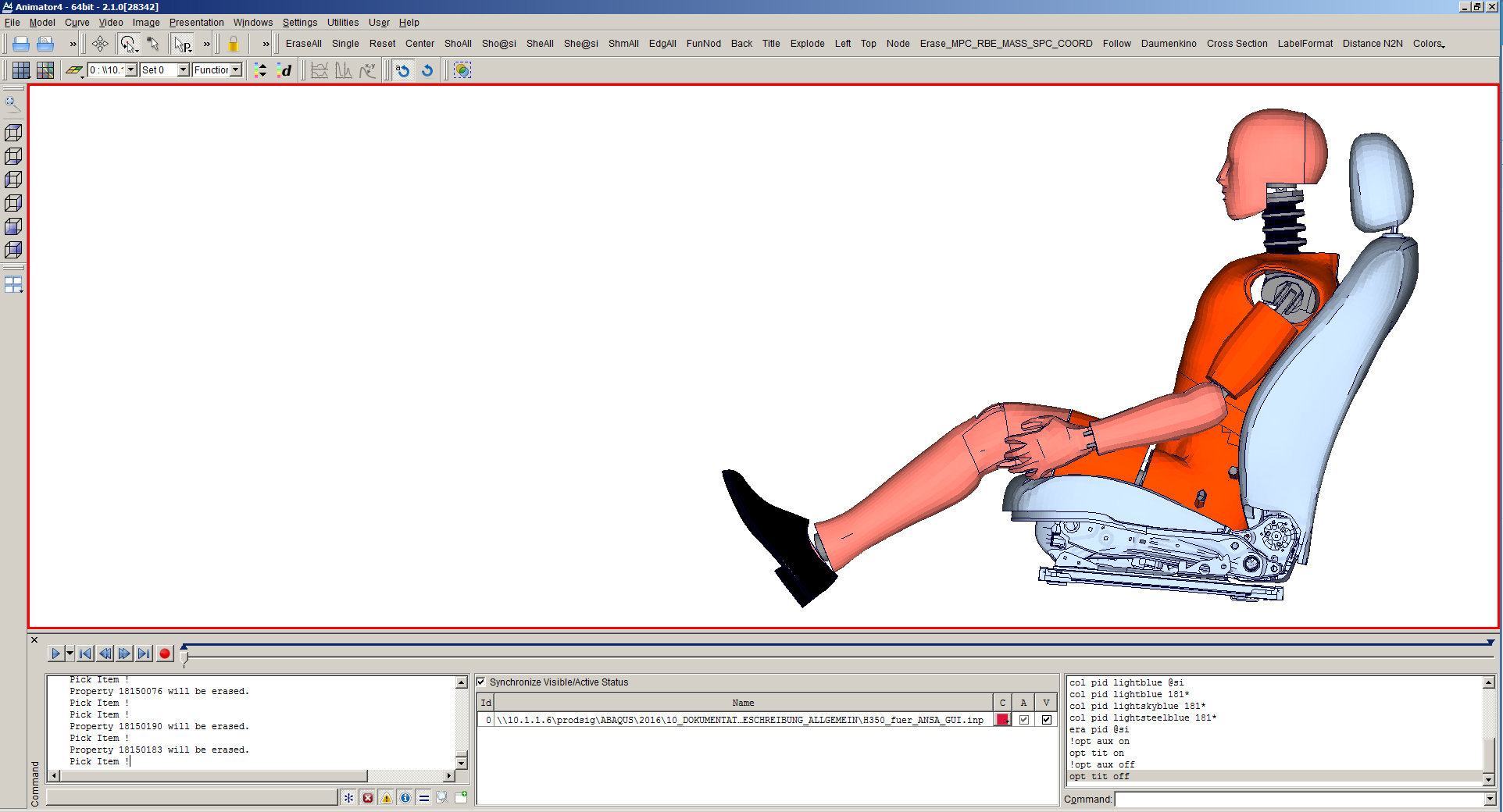Image resolution: width=1503 pixels, height=812 pixels.
Task: Select the four-arrow move tool
Action: (x=100, y=44)
